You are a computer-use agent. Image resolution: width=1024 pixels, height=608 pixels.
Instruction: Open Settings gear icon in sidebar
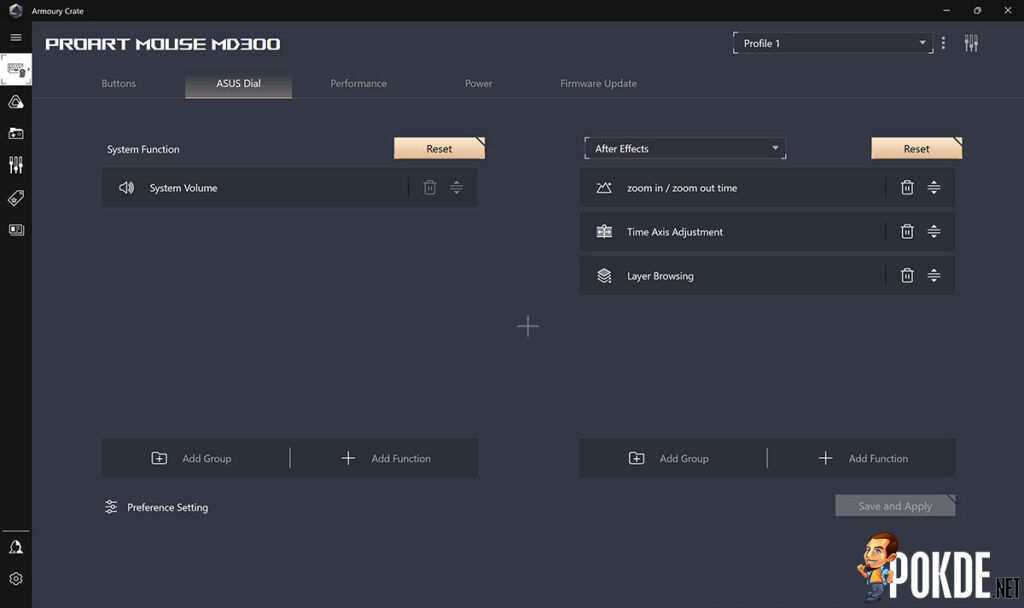click(16, 579)
